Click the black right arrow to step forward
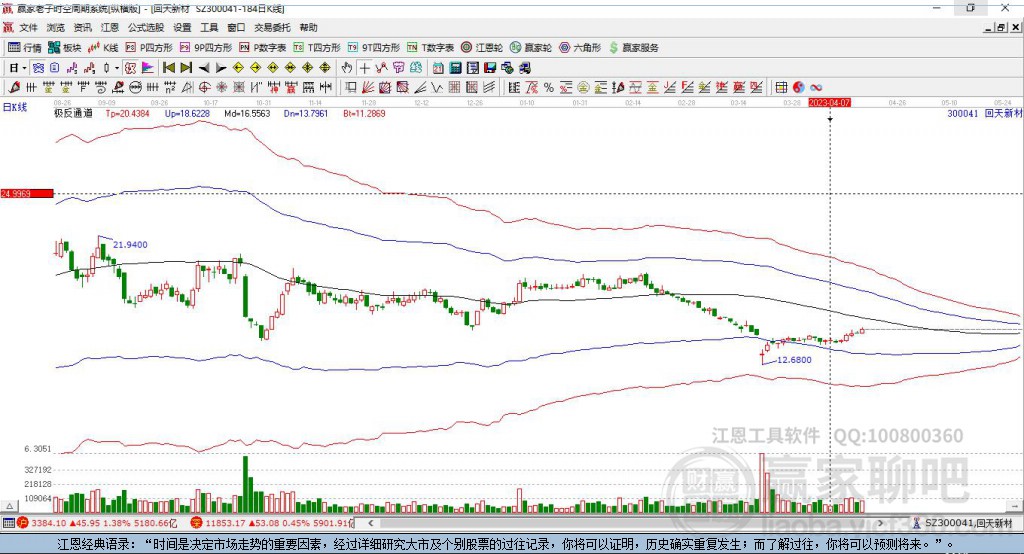 pyautogui.click(x=221, y=68)
